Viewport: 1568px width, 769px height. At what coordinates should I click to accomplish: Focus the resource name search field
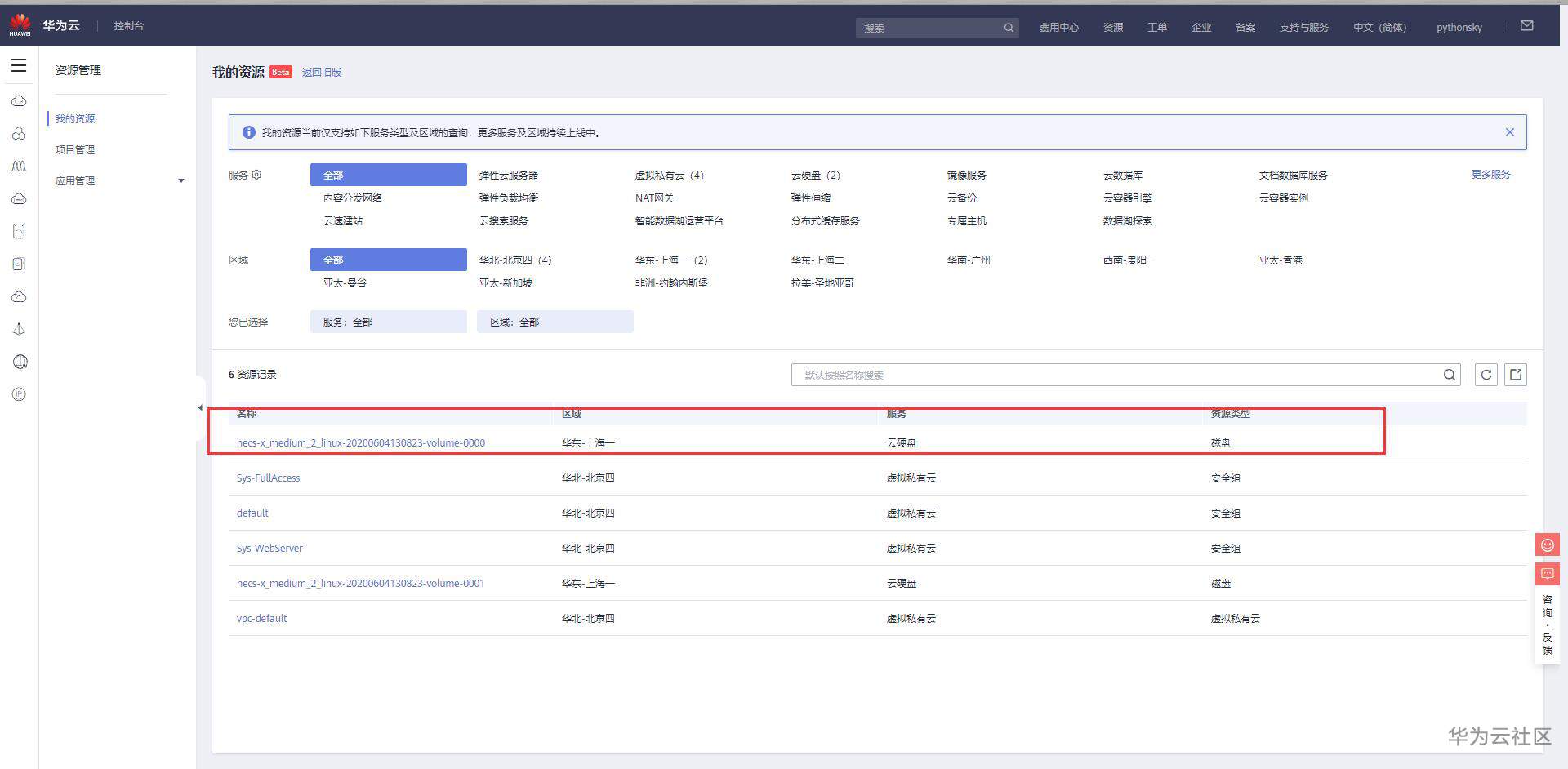[1125, 375]
